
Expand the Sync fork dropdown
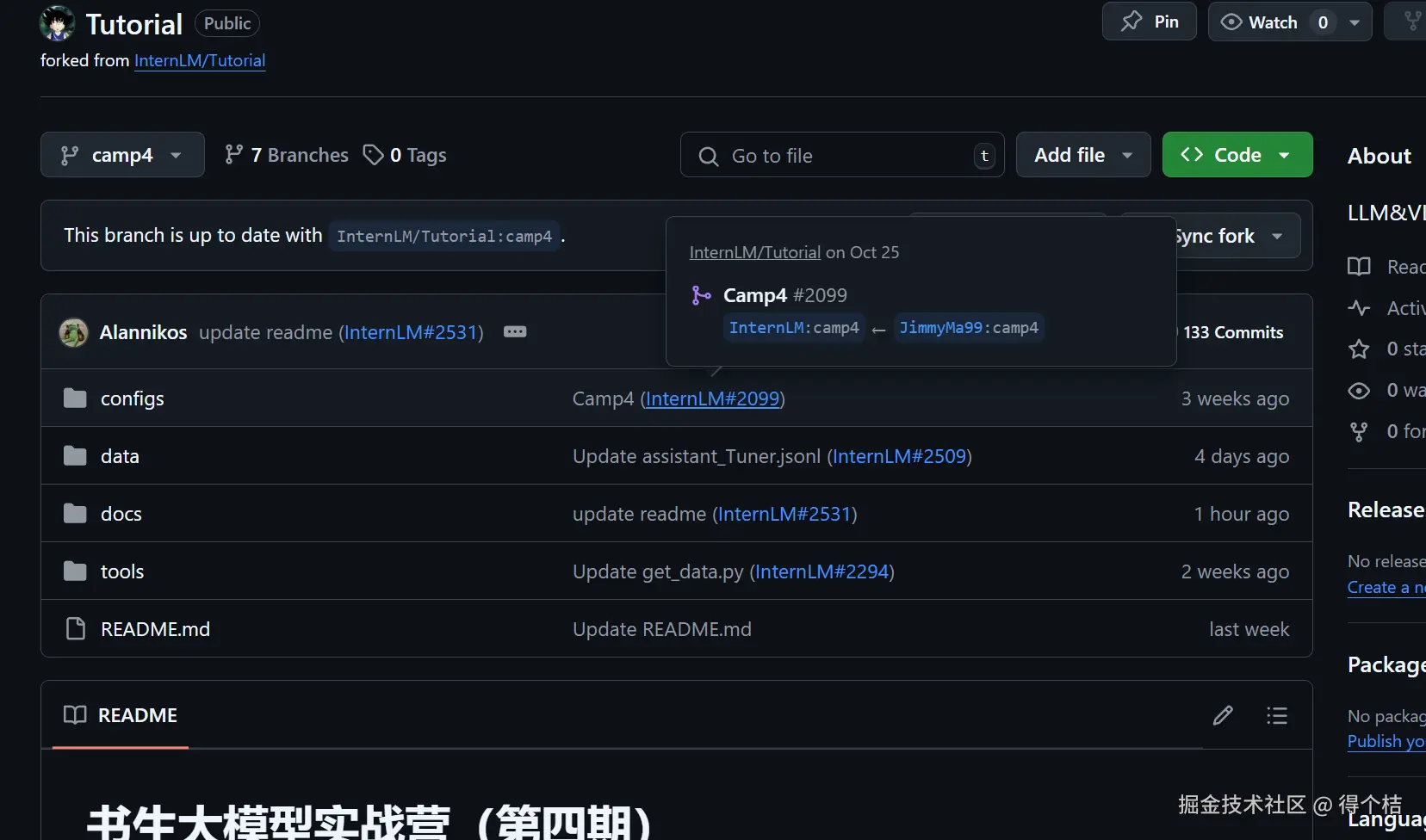[x=1277, y=236]
